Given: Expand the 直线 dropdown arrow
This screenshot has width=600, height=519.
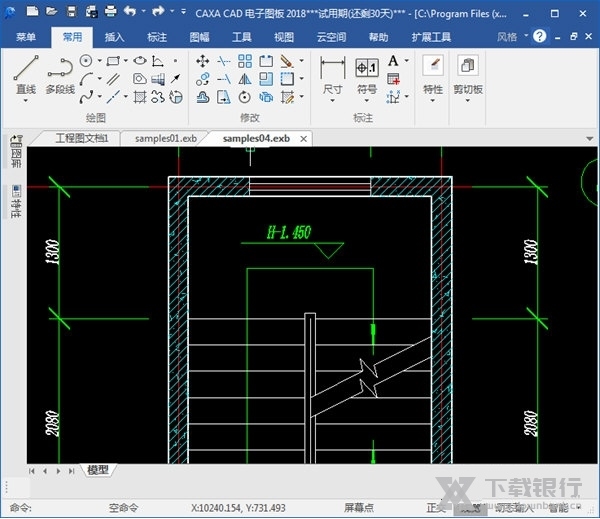Looking at the screenshot, I should [27, 100].
